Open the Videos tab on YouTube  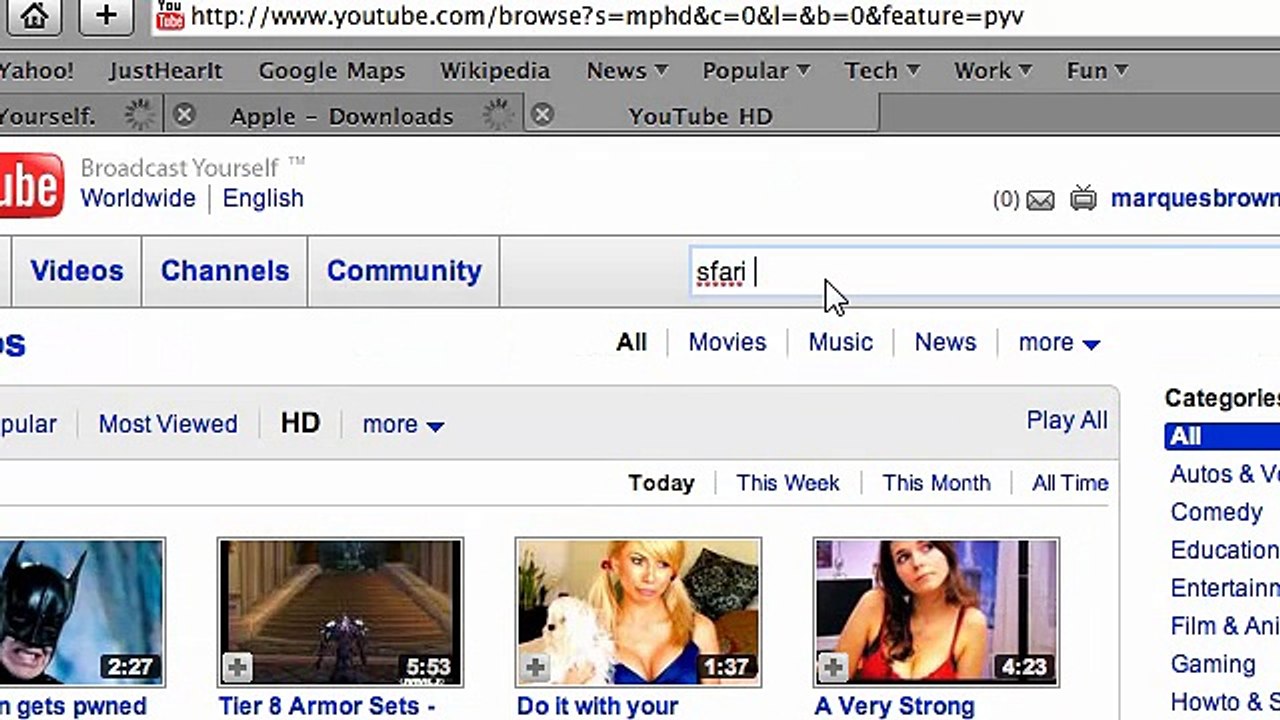point(77,271)
